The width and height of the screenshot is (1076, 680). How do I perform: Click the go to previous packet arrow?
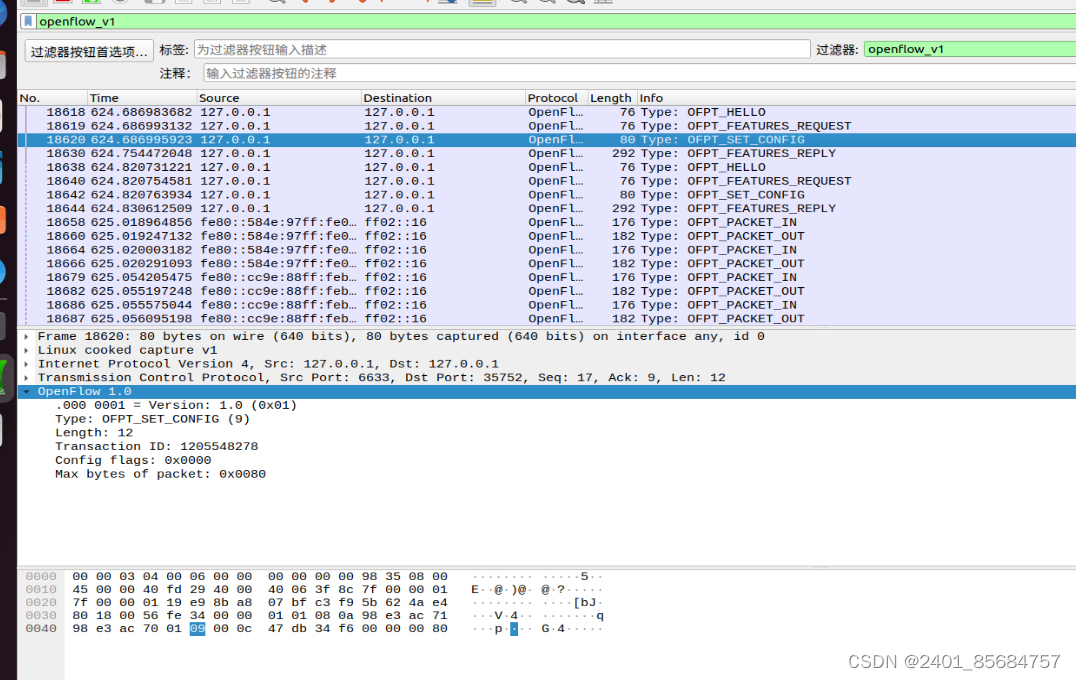click(305, 3)
